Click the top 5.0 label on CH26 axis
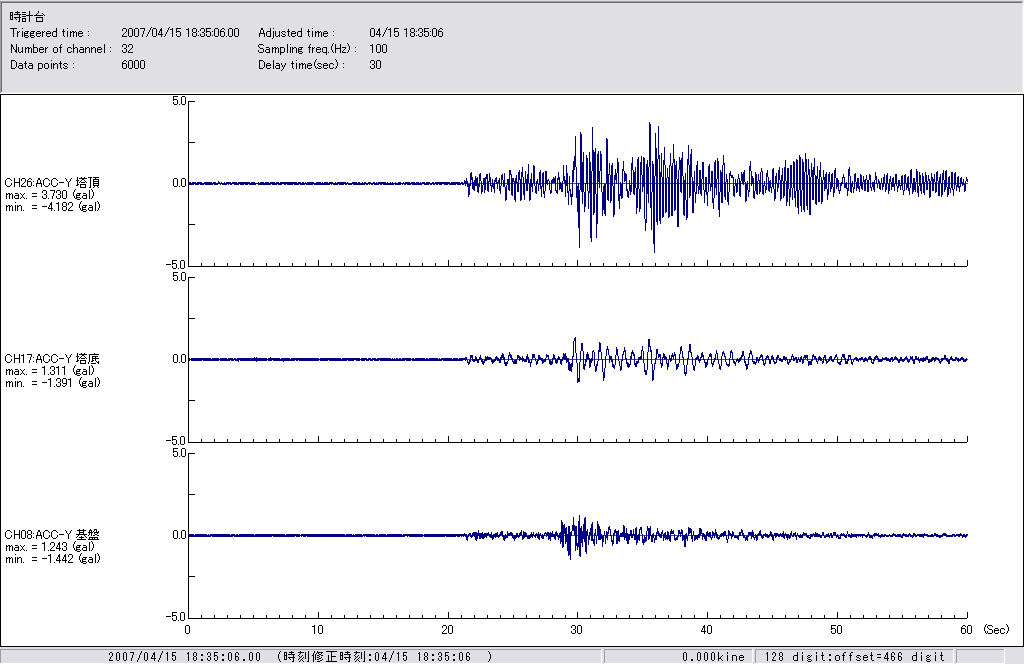Screen dimensions: 1024x664 tap(178, 101)
